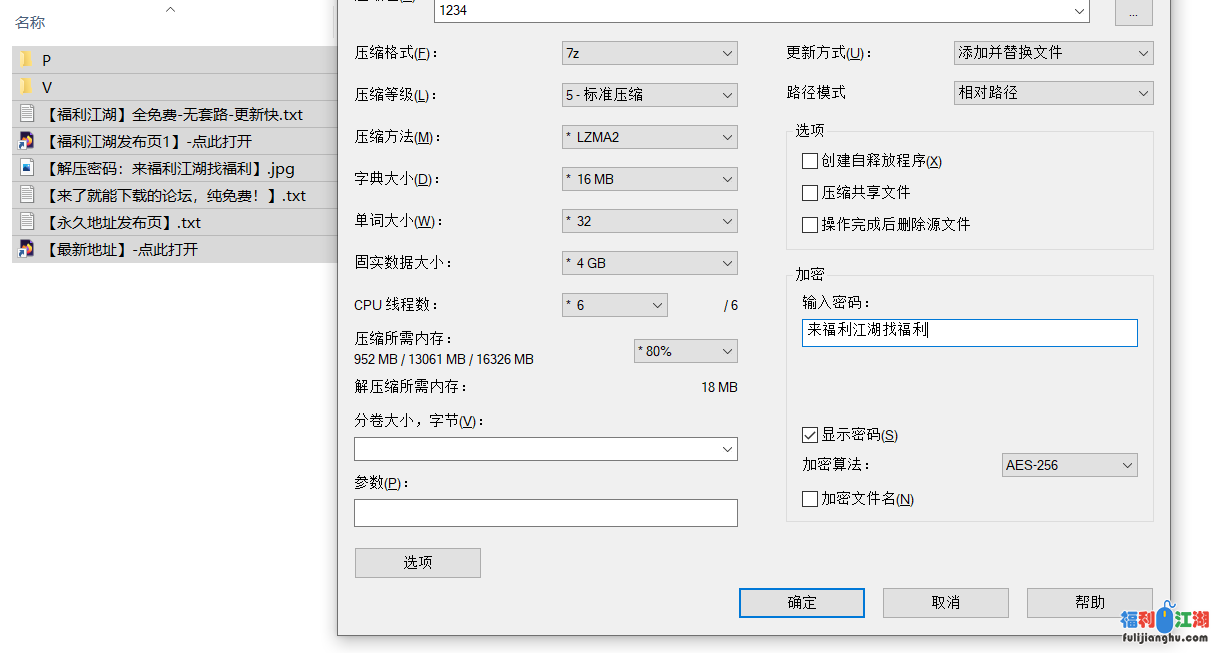
Task: Click the 确定 button
Action: (801, 602)
